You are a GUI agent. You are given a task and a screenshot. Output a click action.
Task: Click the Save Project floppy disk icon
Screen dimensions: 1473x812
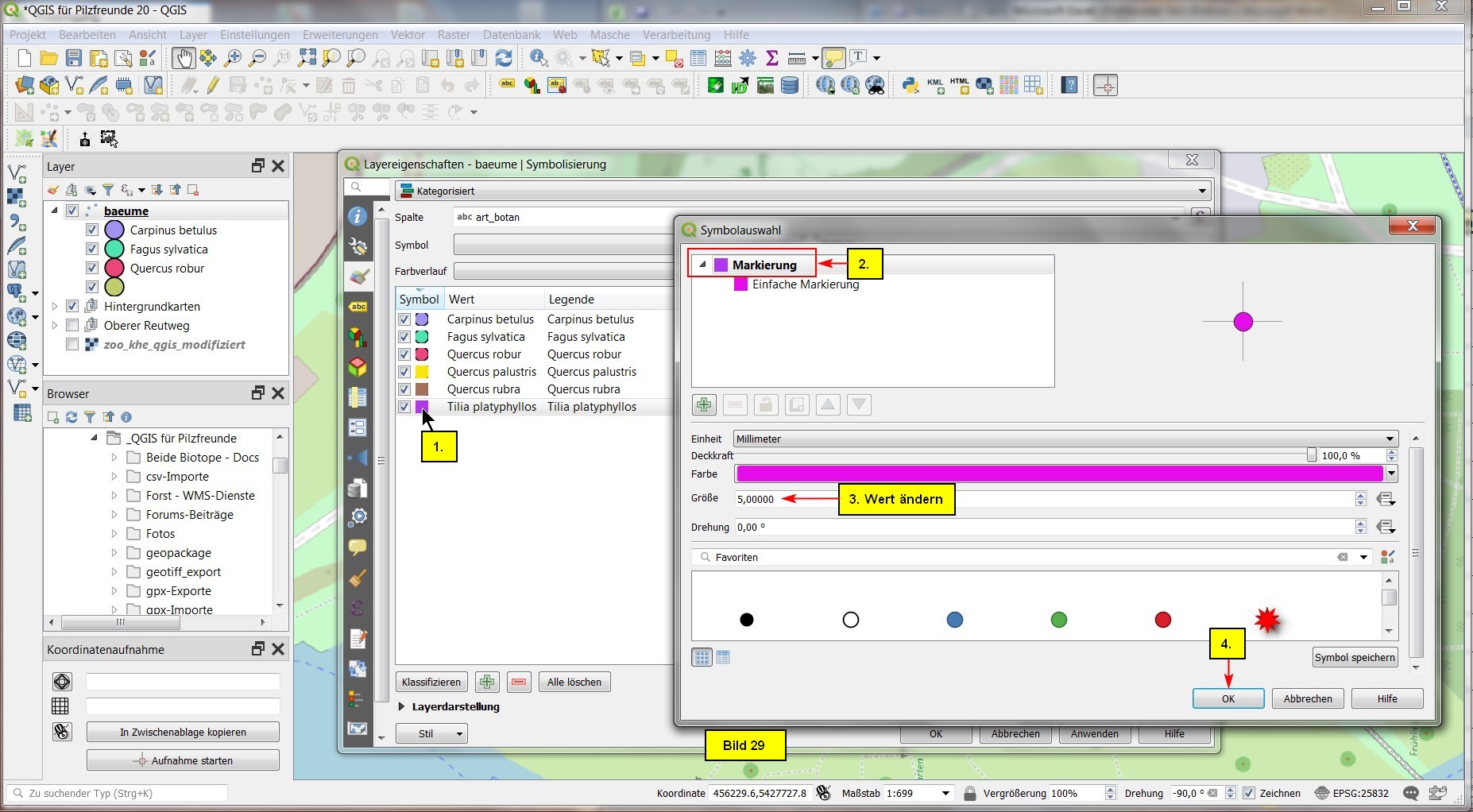74,58
